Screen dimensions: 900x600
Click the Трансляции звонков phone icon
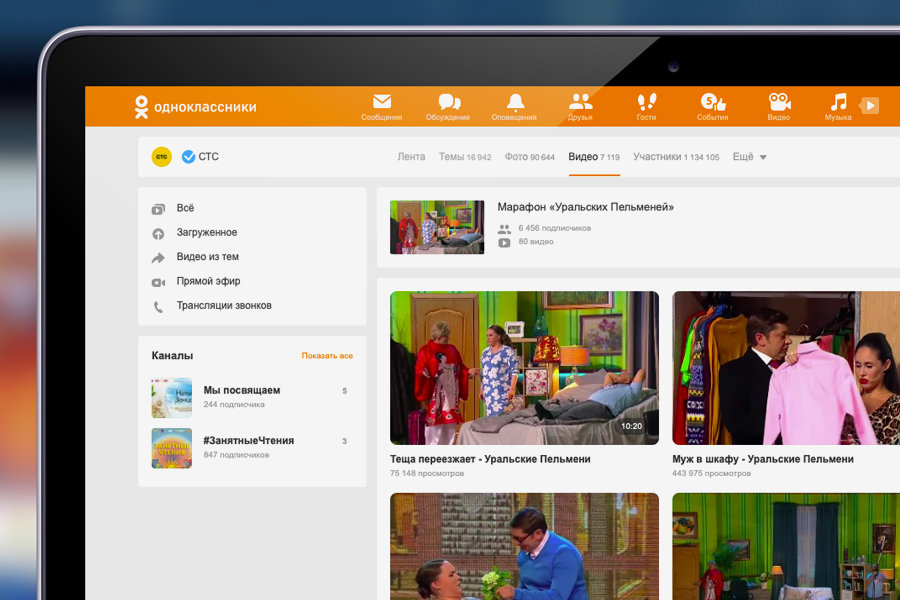[158, 307]
